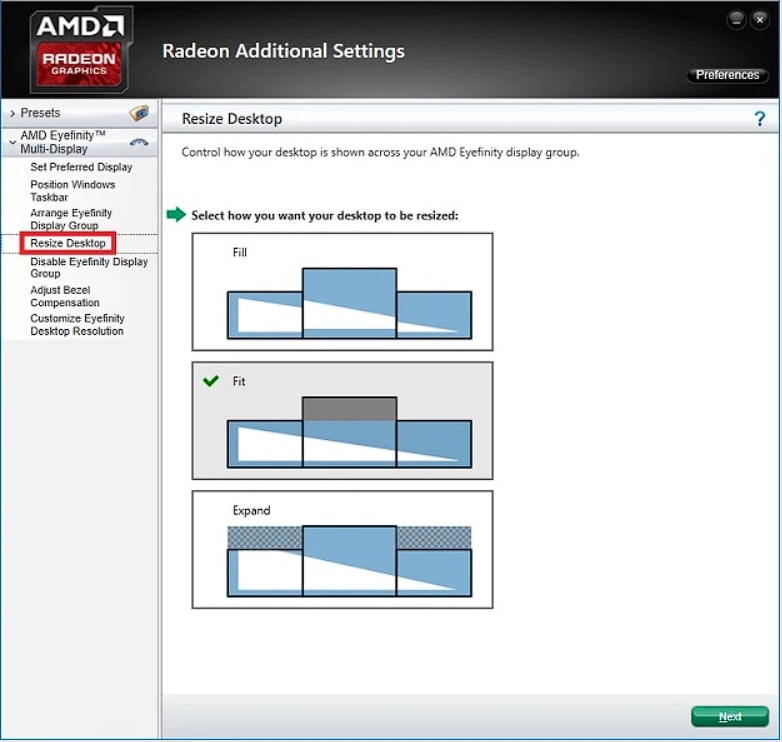This screenshot has height=742, width=782.
Task: Click the Resize Desktop page heading
Action: click(232, 119)
